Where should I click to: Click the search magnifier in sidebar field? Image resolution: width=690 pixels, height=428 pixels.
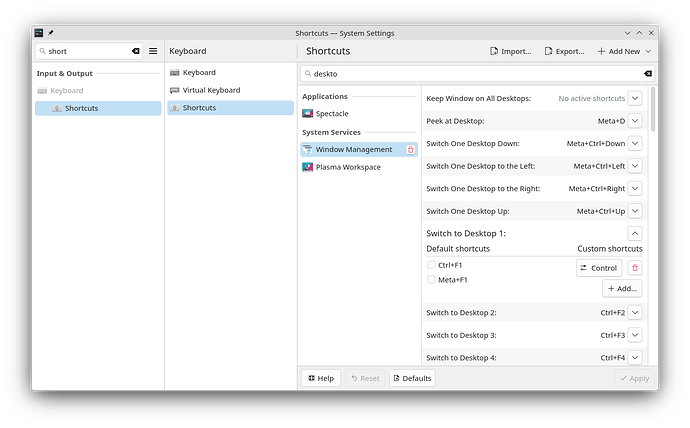[43, 51]
